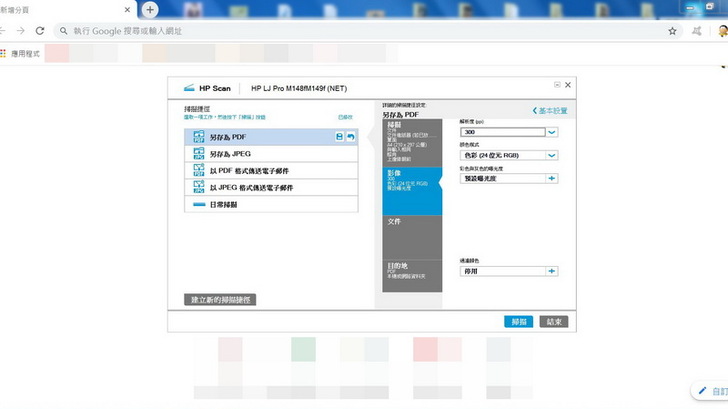Reload the page in Chrome

40,31
